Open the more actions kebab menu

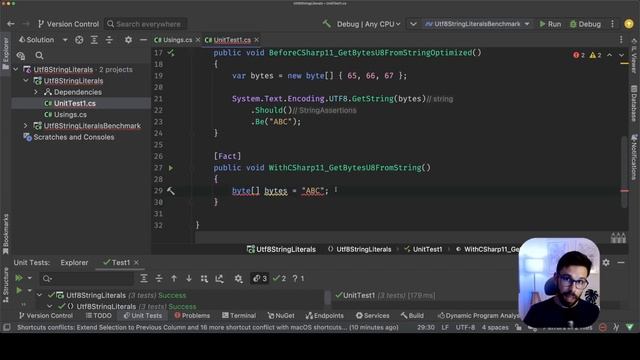tap(612, 24)
